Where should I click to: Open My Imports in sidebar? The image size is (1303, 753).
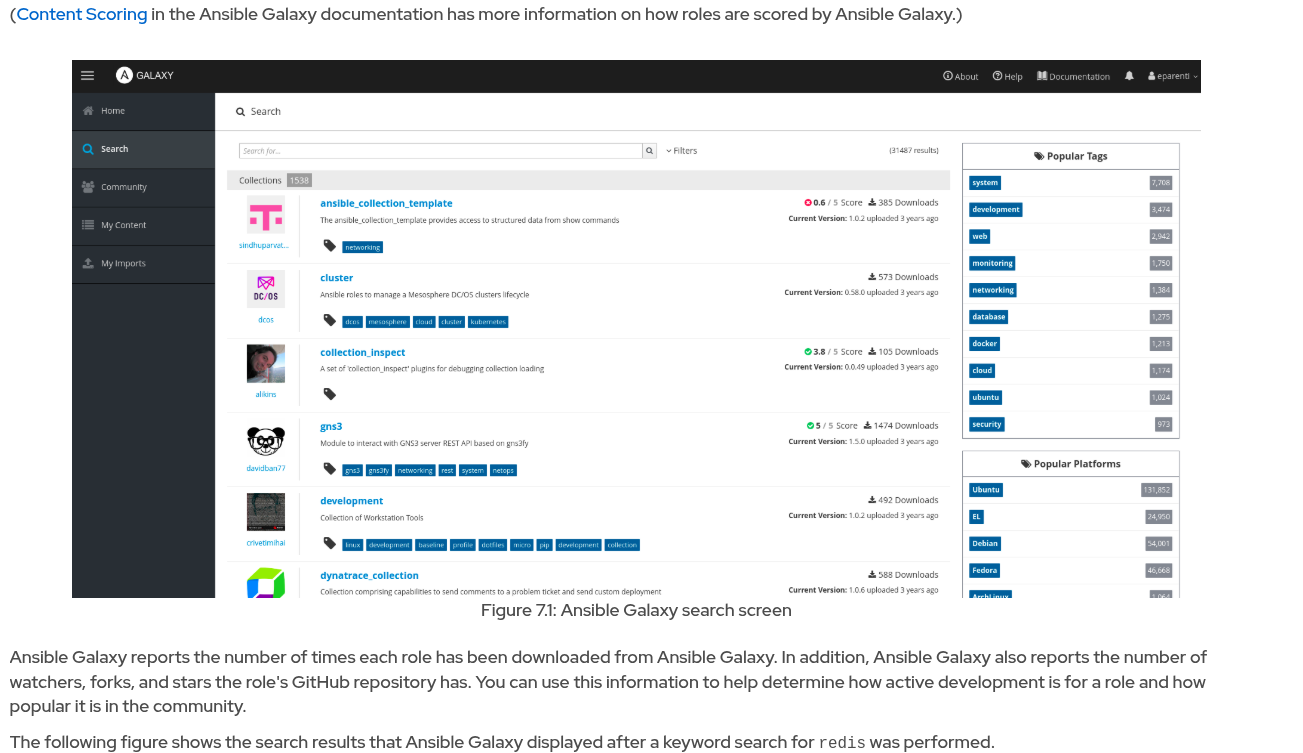(123, 263)
